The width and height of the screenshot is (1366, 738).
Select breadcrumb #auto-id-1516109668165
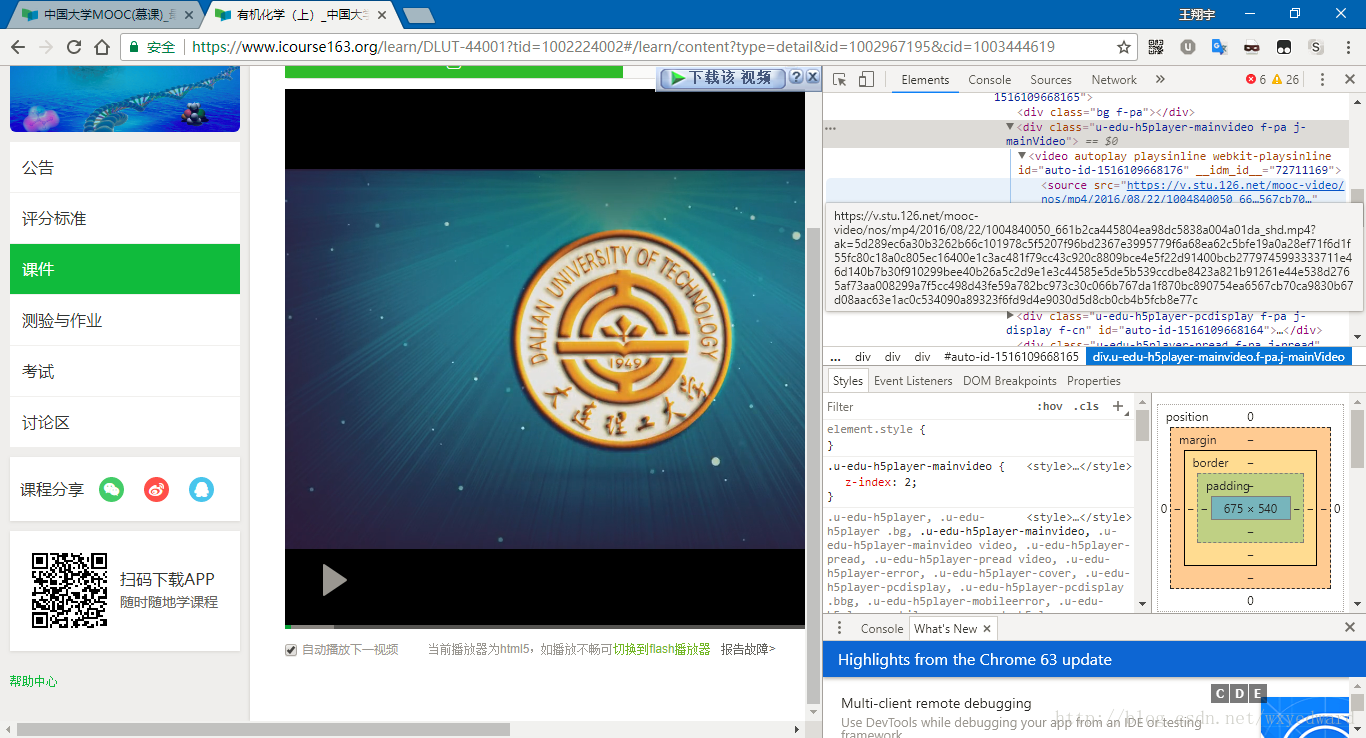pos(1011,357)
